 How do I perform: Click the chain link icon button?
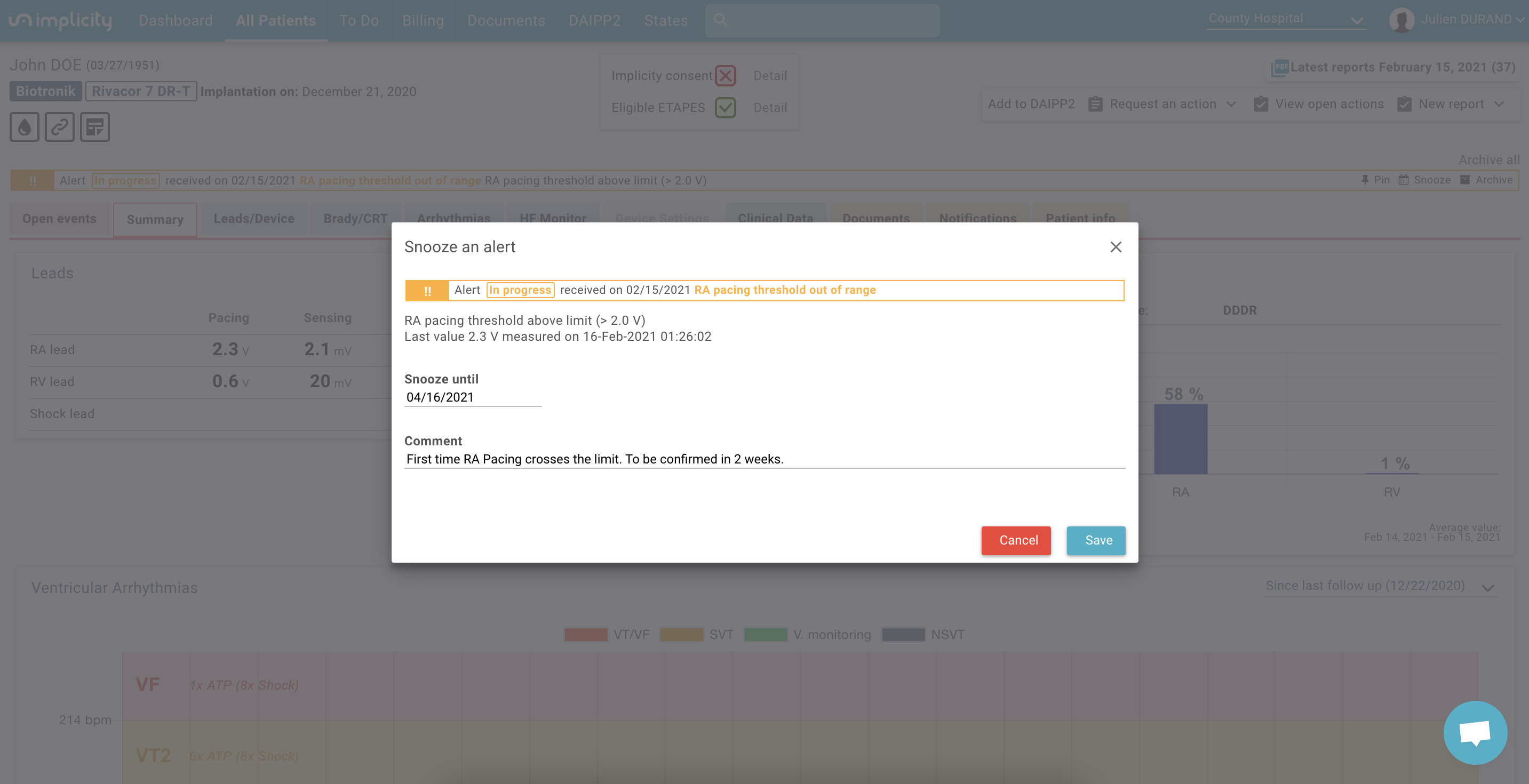tap(59, 127)
